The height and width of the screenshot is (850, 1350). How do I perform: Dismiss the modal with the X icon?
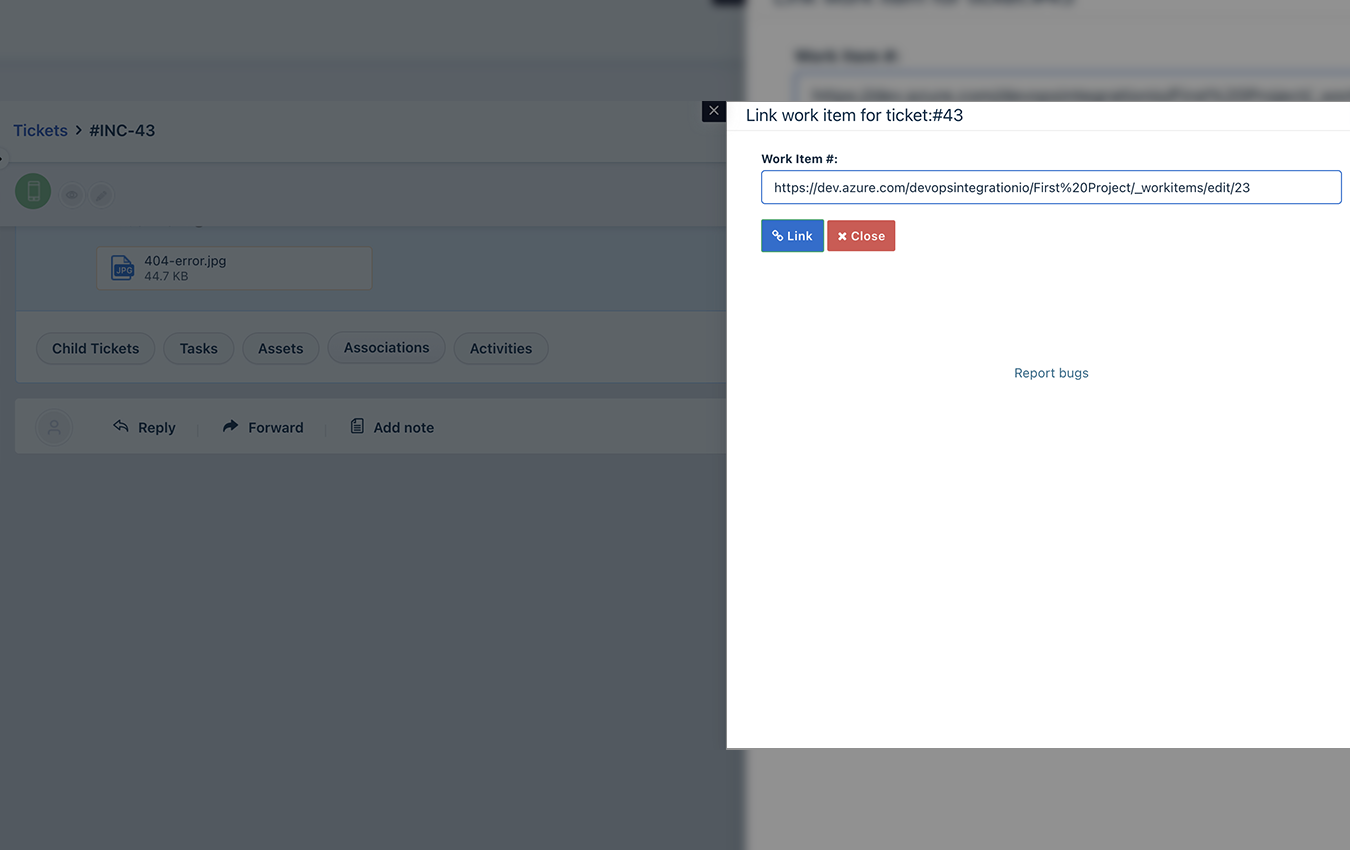click(x=713, y=111)
